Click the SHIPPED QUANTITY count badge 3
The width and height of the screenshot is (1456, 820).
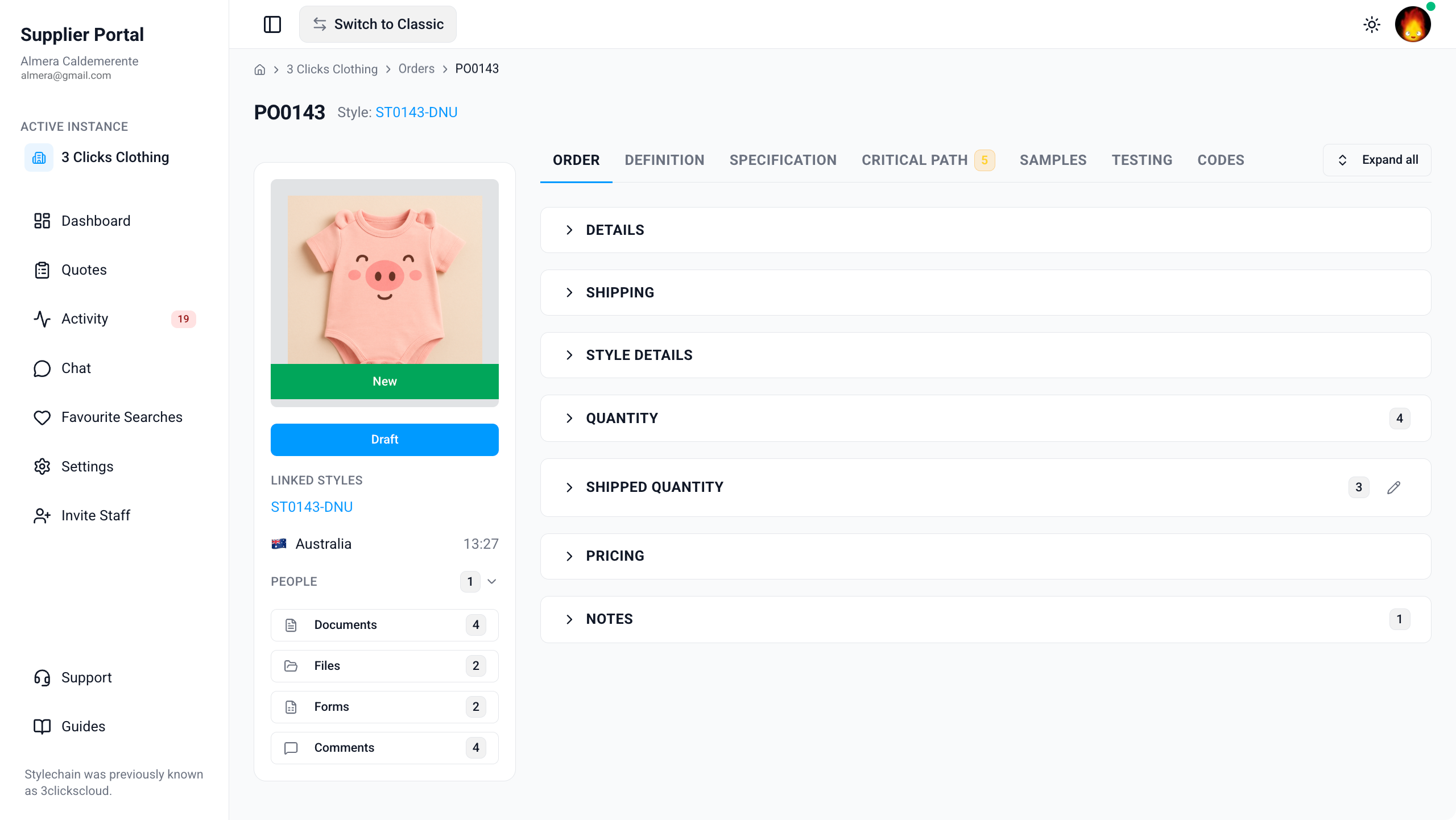[1359, 487]
